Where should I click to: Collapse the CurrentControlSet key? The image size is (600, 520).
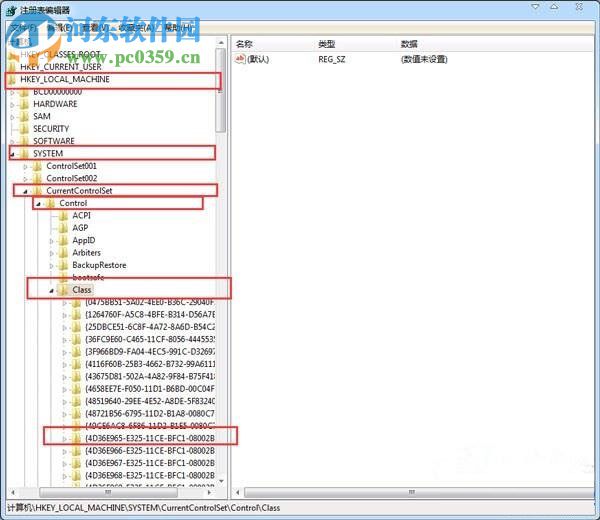click(x=25, y=192)
